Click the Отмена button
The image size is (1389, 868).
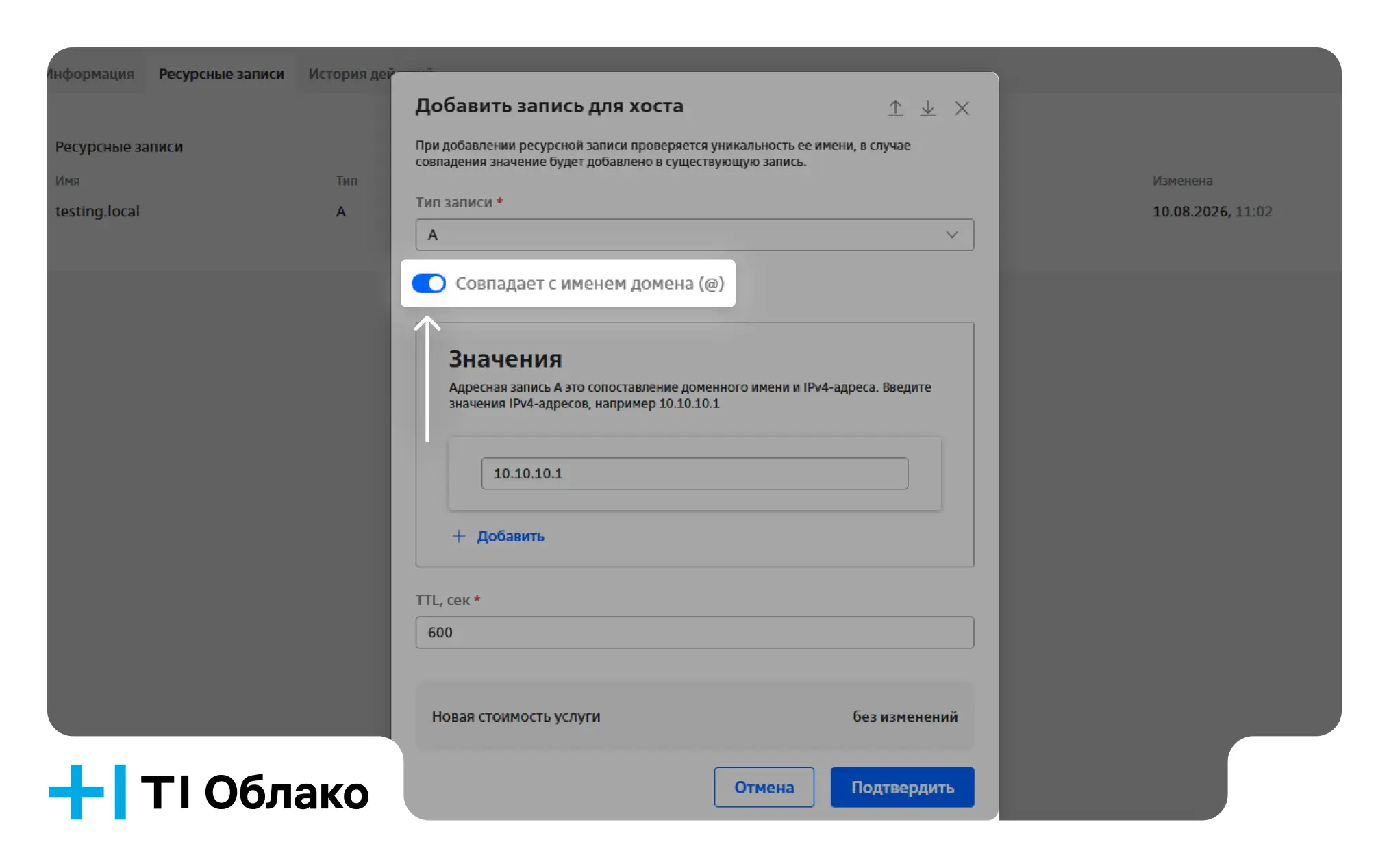click(x=764, y=787)
